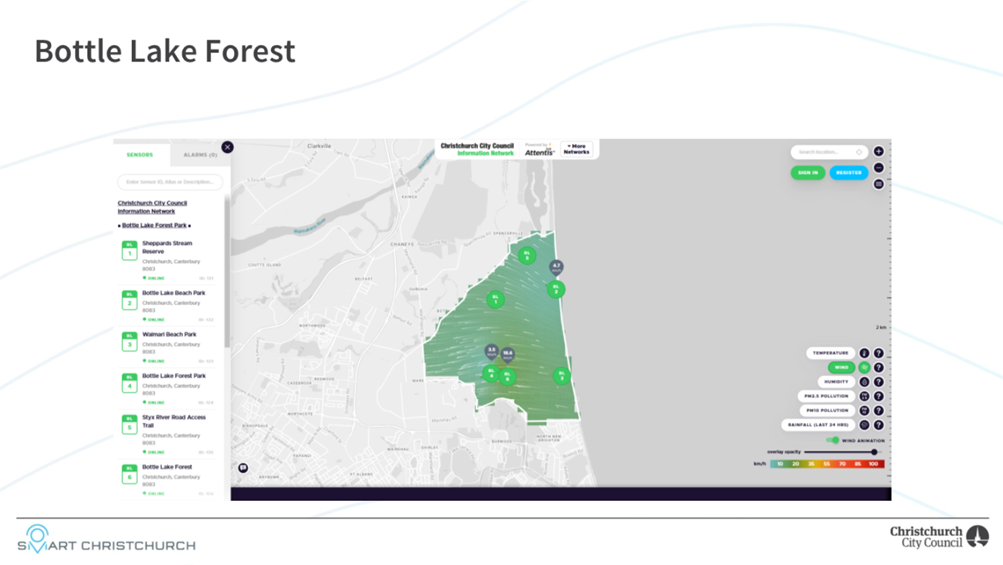Screen dimensions: 1003x565
Task: Expand the More Networks dropdown
Action: tap(577, 149)
